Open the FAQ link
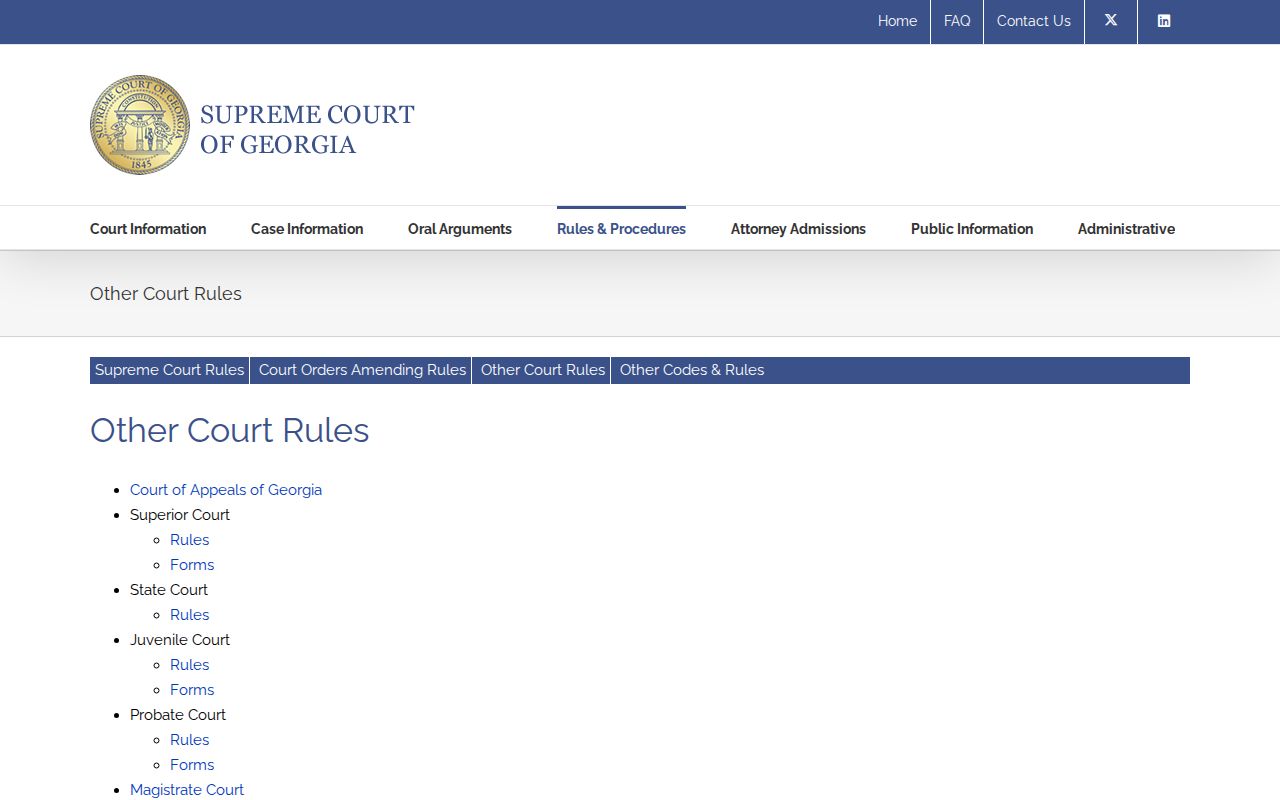1280x800 pixels. [957, 21]
